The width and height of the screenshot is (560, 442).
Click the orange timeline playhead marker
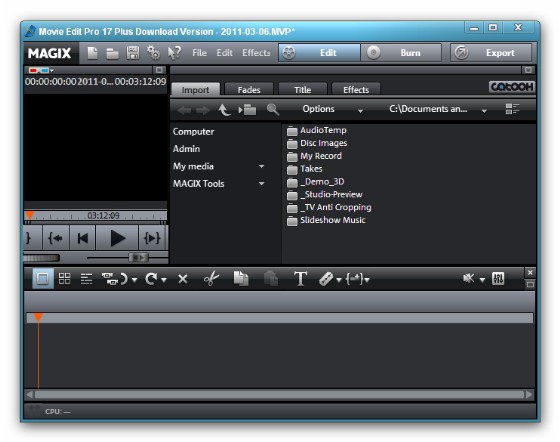pos(38,317)
